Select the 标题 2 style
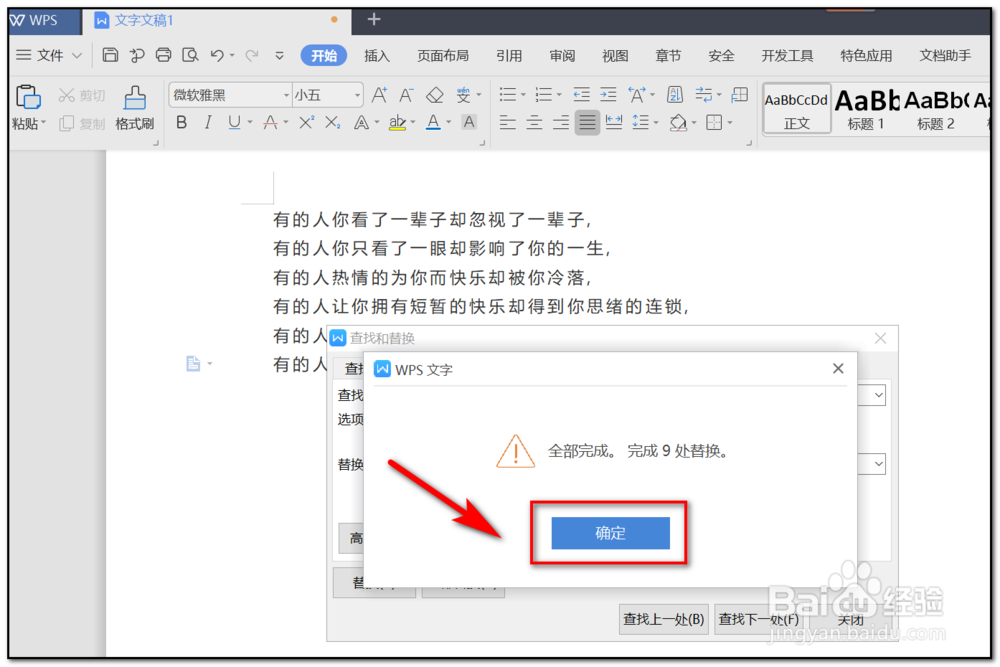Image resolution: width=1000 pixels, height=667 pixels. (936, 109)
